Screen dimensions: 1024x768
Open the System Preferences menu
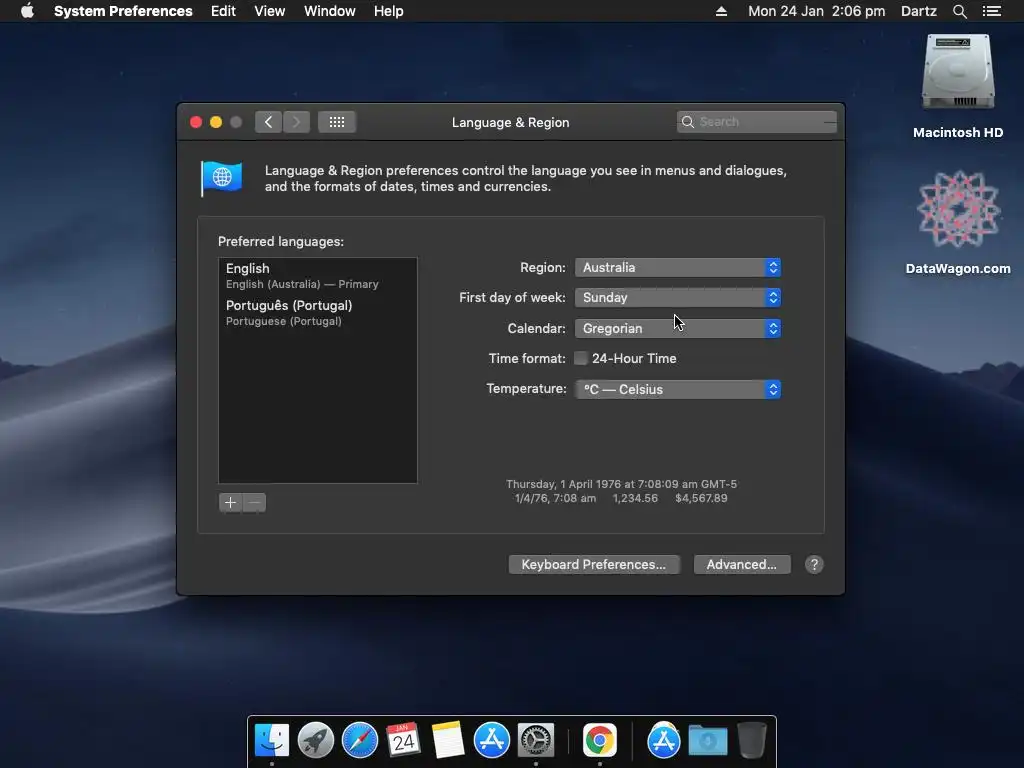tap(123, 11)
